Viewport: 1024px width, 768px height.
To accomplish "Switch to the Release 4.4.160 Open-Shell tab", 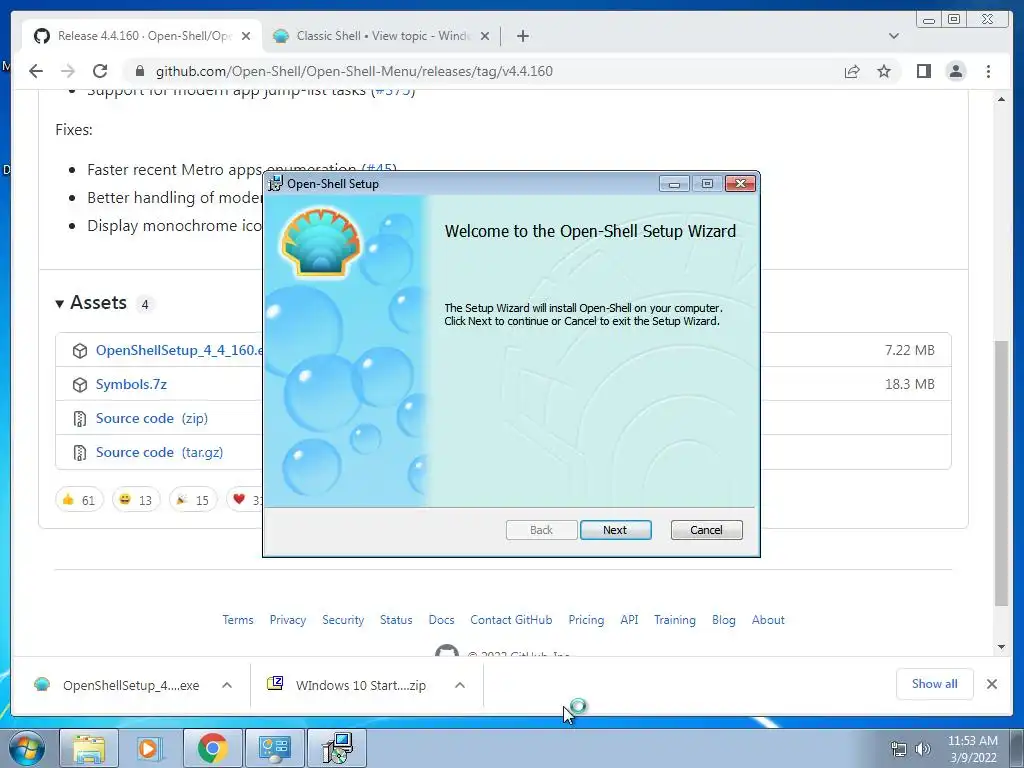I will point(142,36).
